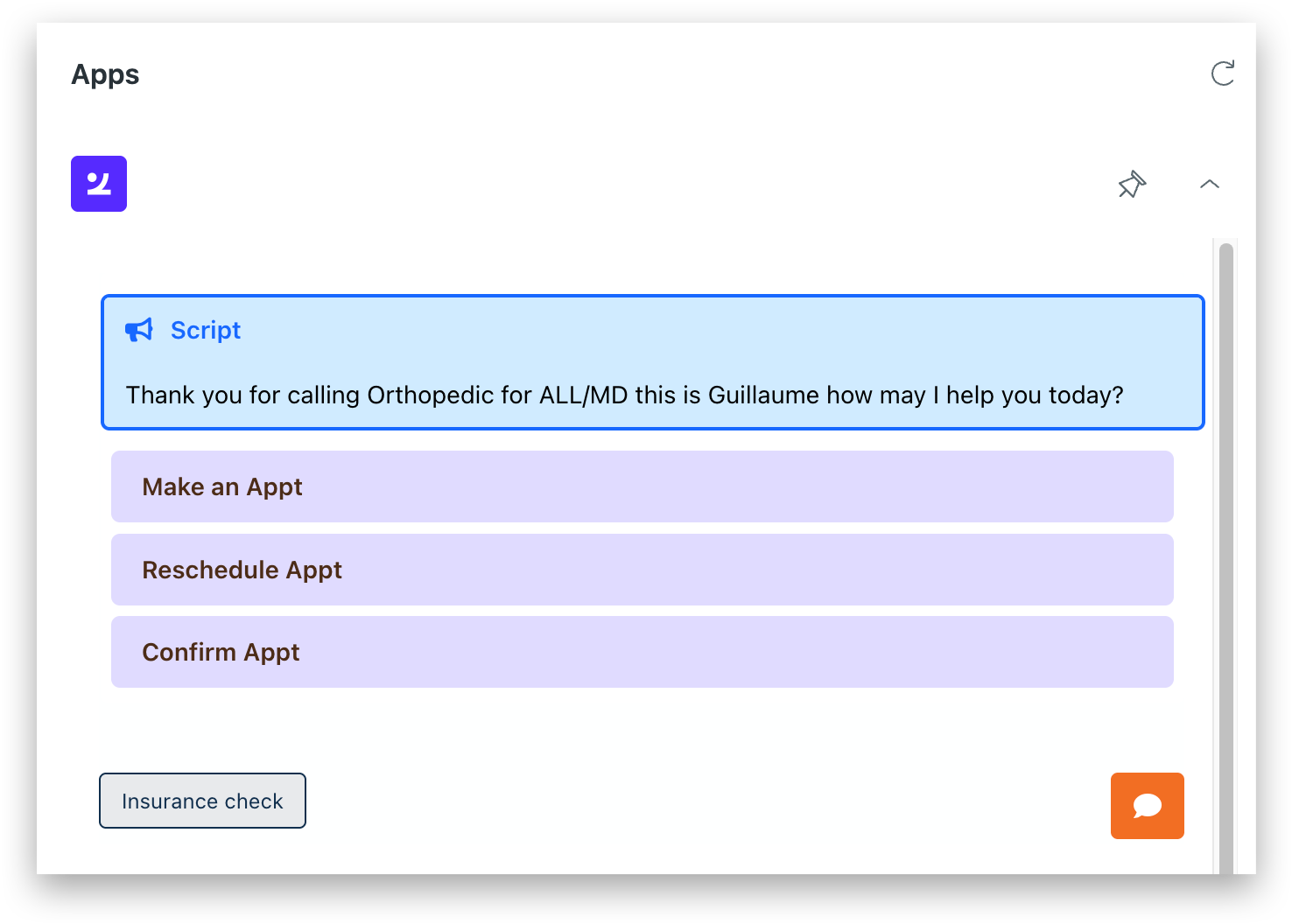
Task: Click the megaphone icon beside Script
Action: click(139, 330)
